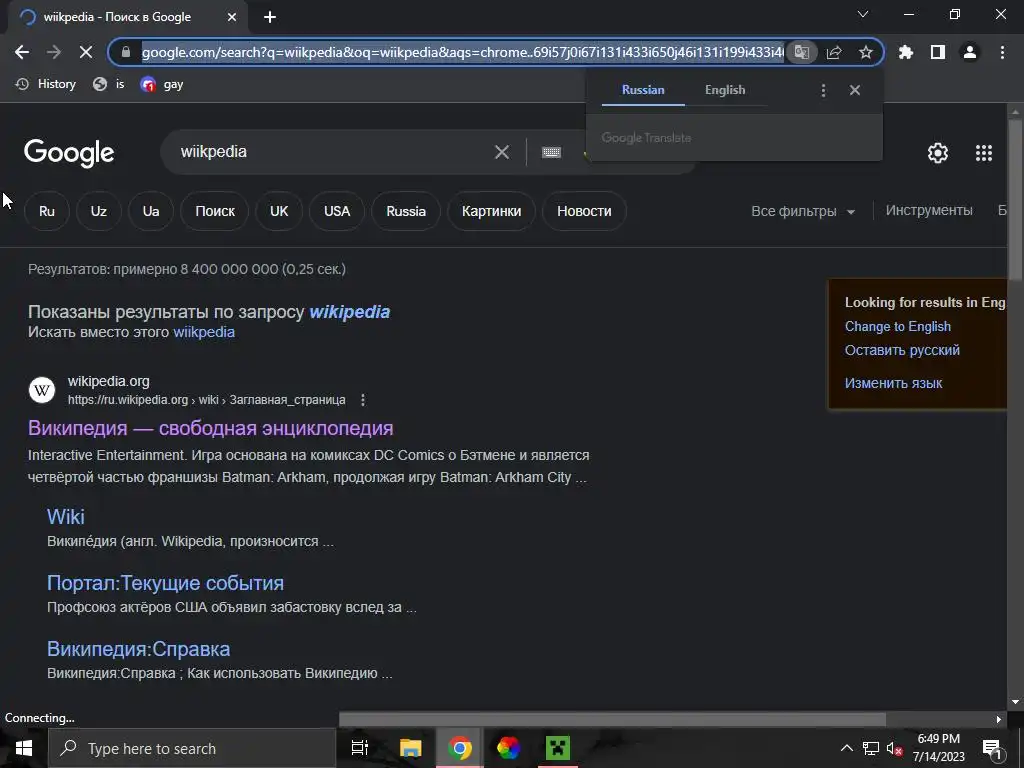1024x768 pixels.
Task: Open the Google apps grid
Action: (x=984, y=153)
